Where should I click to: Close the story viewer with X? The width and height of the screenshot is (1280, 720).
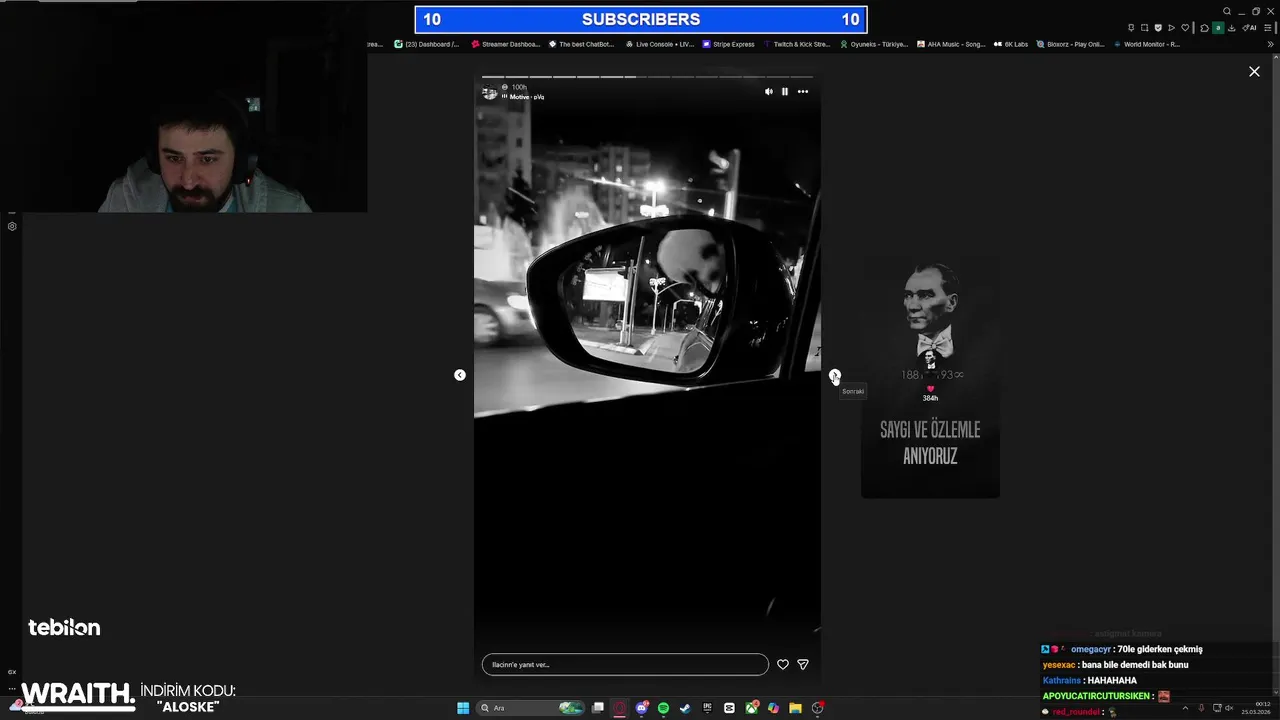pos(1254,71)
